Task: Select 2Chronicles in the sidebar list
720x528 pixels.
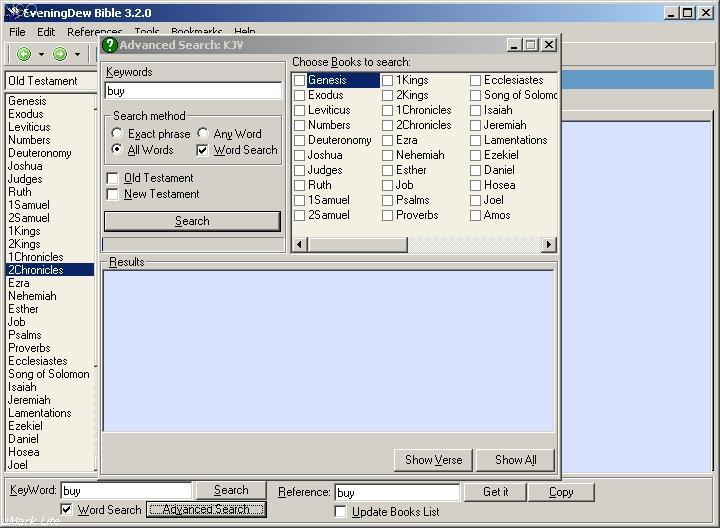Action: point(50,270)
